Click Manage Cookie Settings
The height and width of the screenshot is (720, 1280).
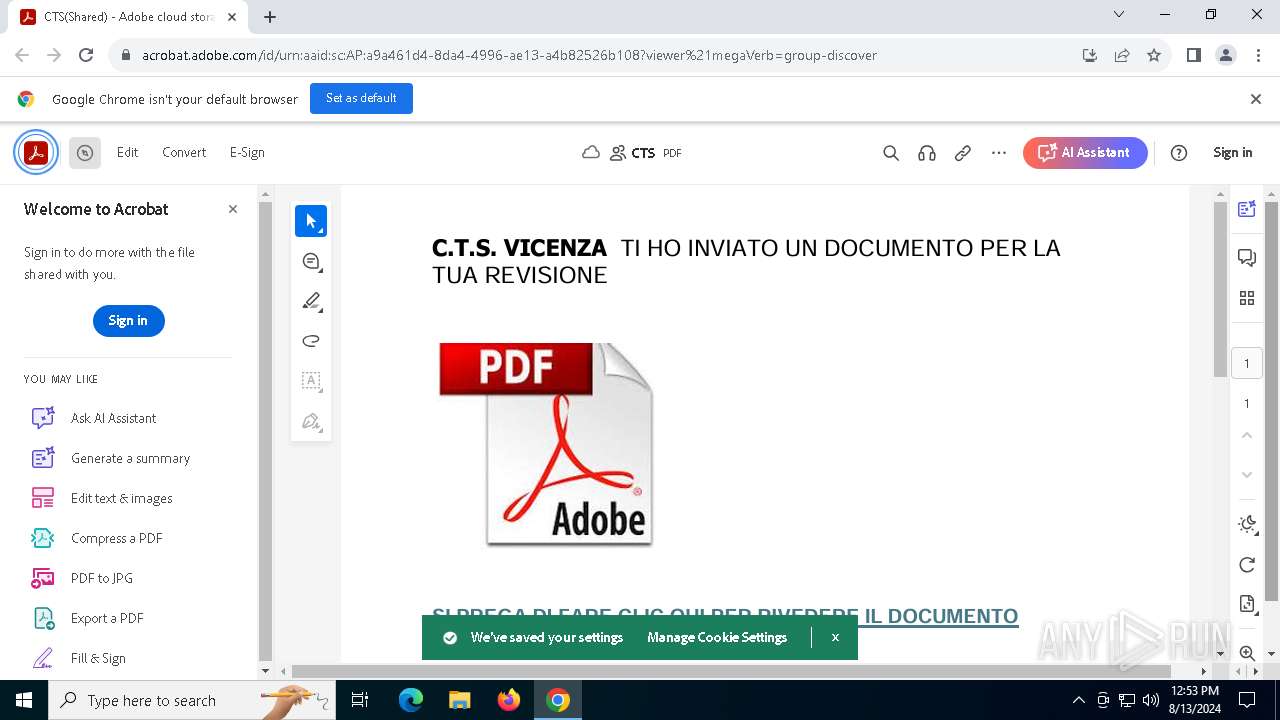717,638
